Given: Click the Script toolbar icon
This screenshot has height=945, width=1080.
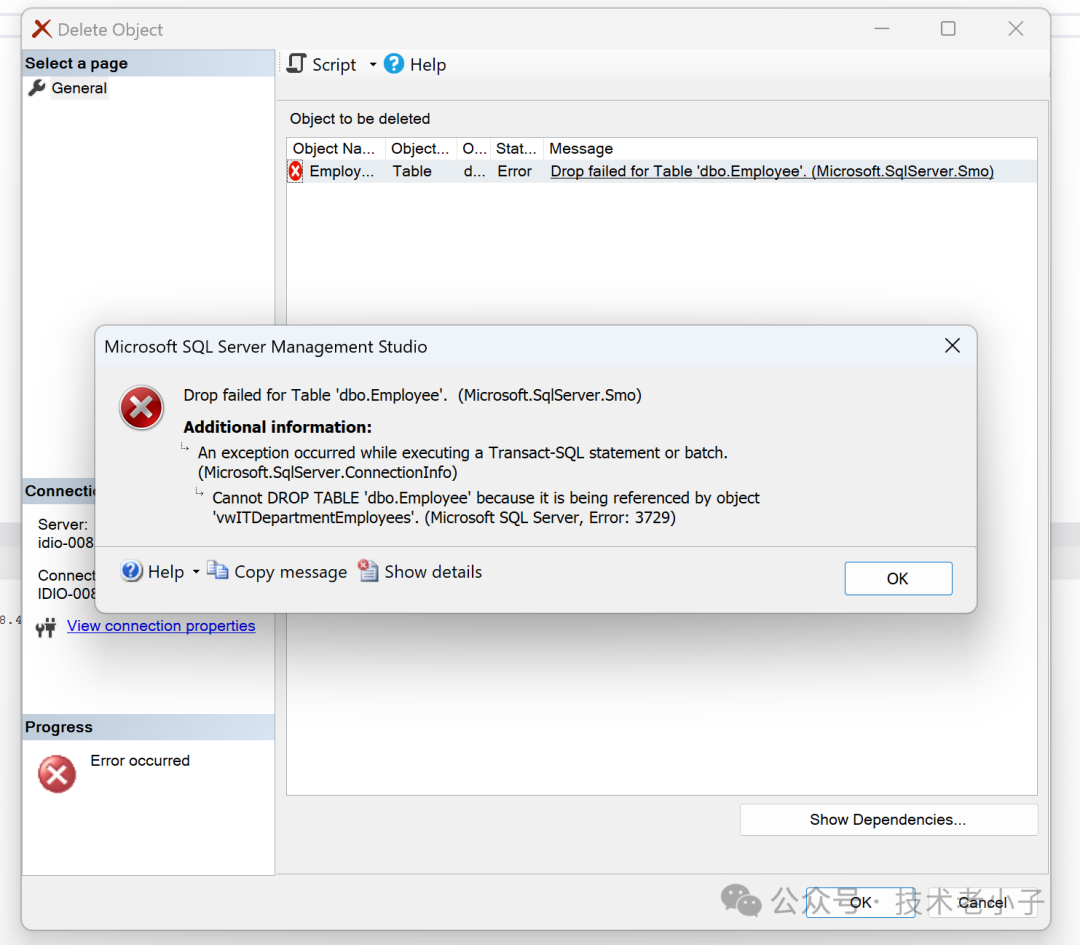Looking at the screenshot, I should click(297, 64).
